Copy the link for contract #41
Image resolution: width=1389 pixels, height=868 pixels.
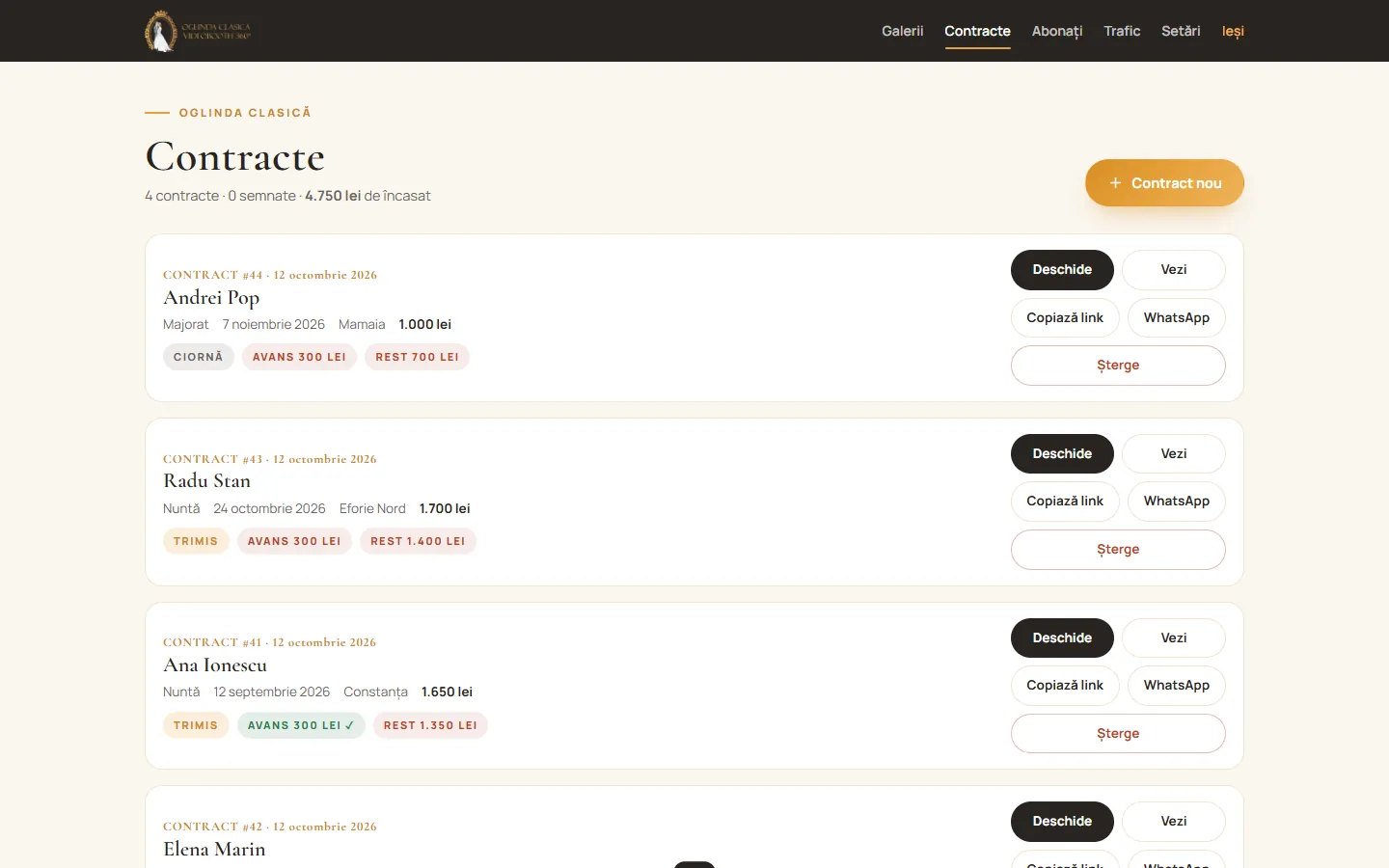[1065, 686]
